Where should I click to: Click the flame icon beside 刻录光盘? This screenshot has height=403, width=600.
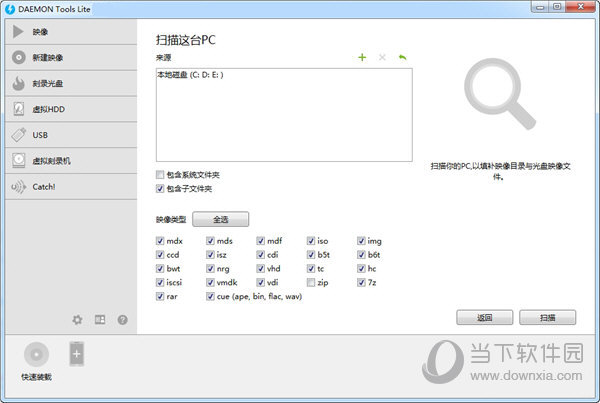(18, 83)
